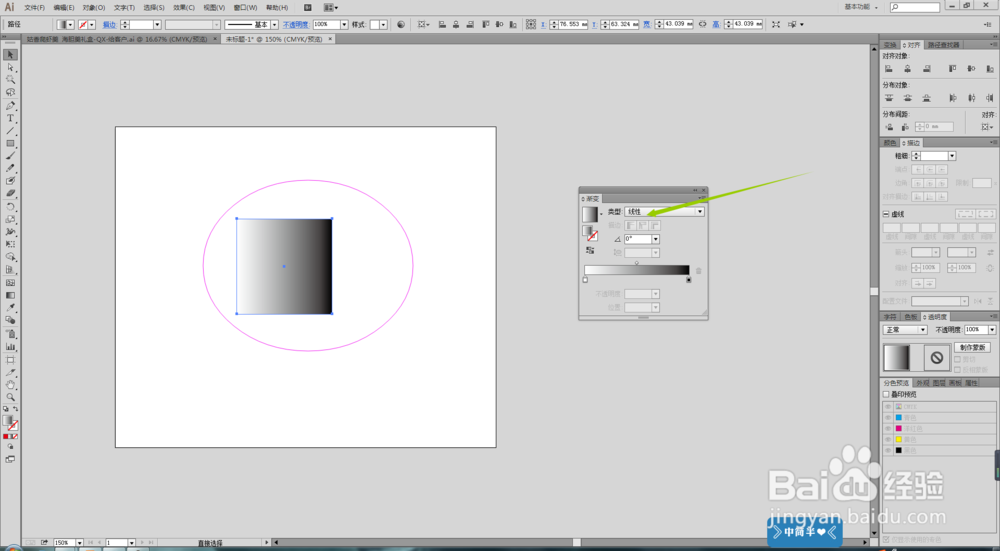Open the blending mode dropdown 正常
Viewport: 1000px width, 551px height.
pos(904,330)
